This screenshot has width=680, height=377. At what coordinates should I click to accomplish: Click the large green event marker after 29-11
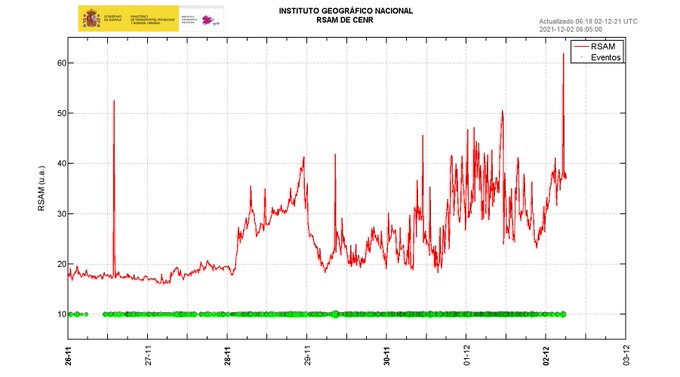click(335, 314)
